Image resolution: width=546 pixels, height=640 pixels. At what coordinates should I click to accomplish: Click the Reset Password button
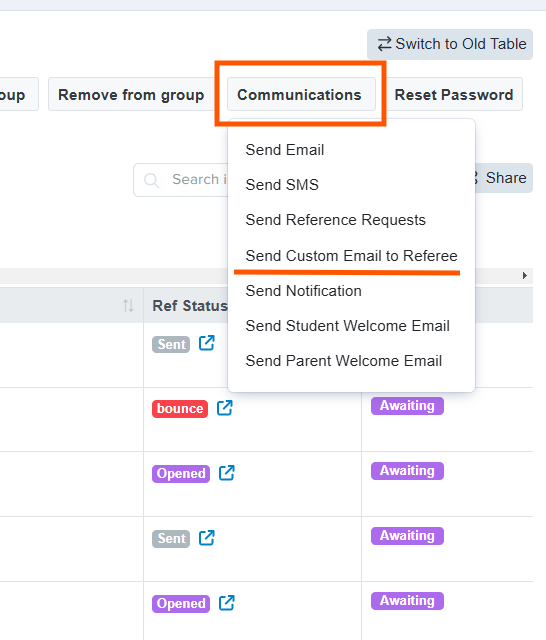[454, 94]
